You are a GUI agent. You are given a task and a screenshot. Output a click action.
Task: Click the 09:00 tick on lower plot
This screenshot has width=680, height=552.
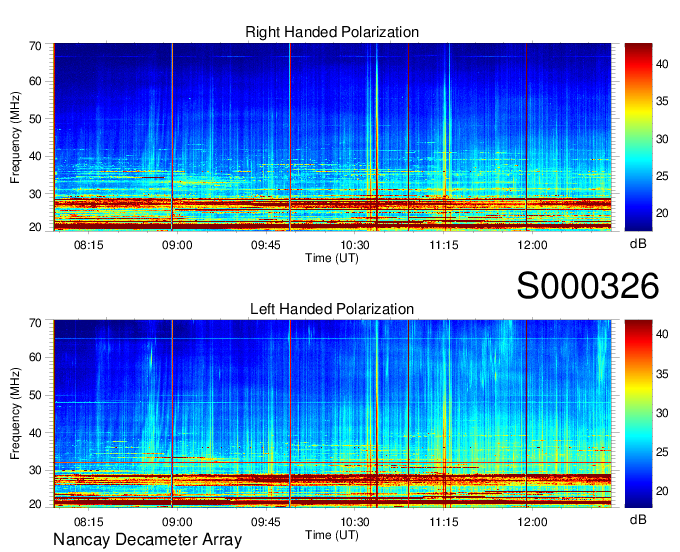pos(177,522)
